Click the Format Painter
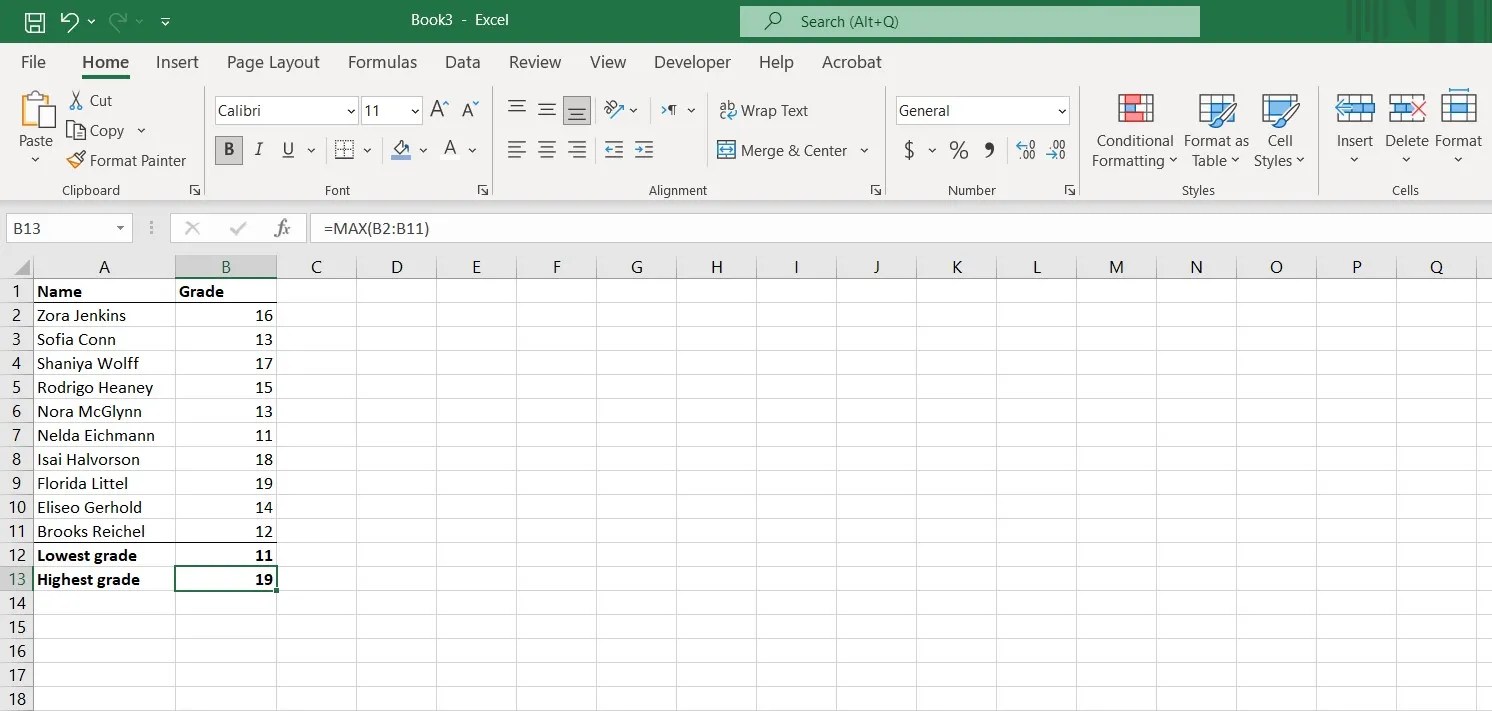The height and width of the screenshot is (711, 1492). pos(126,160)
